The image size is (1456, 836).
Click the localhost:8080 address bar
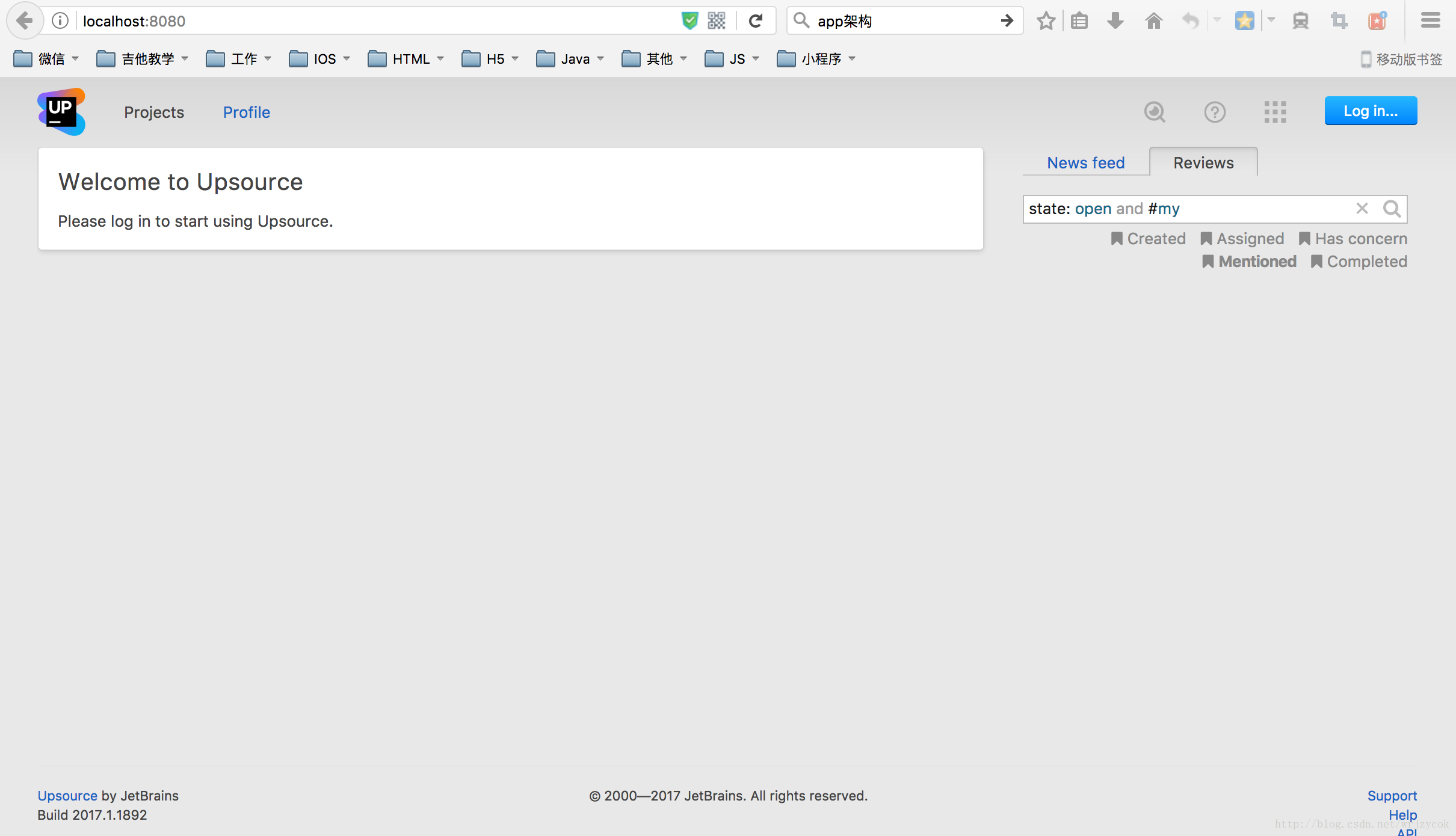click(x=379, y=21)
